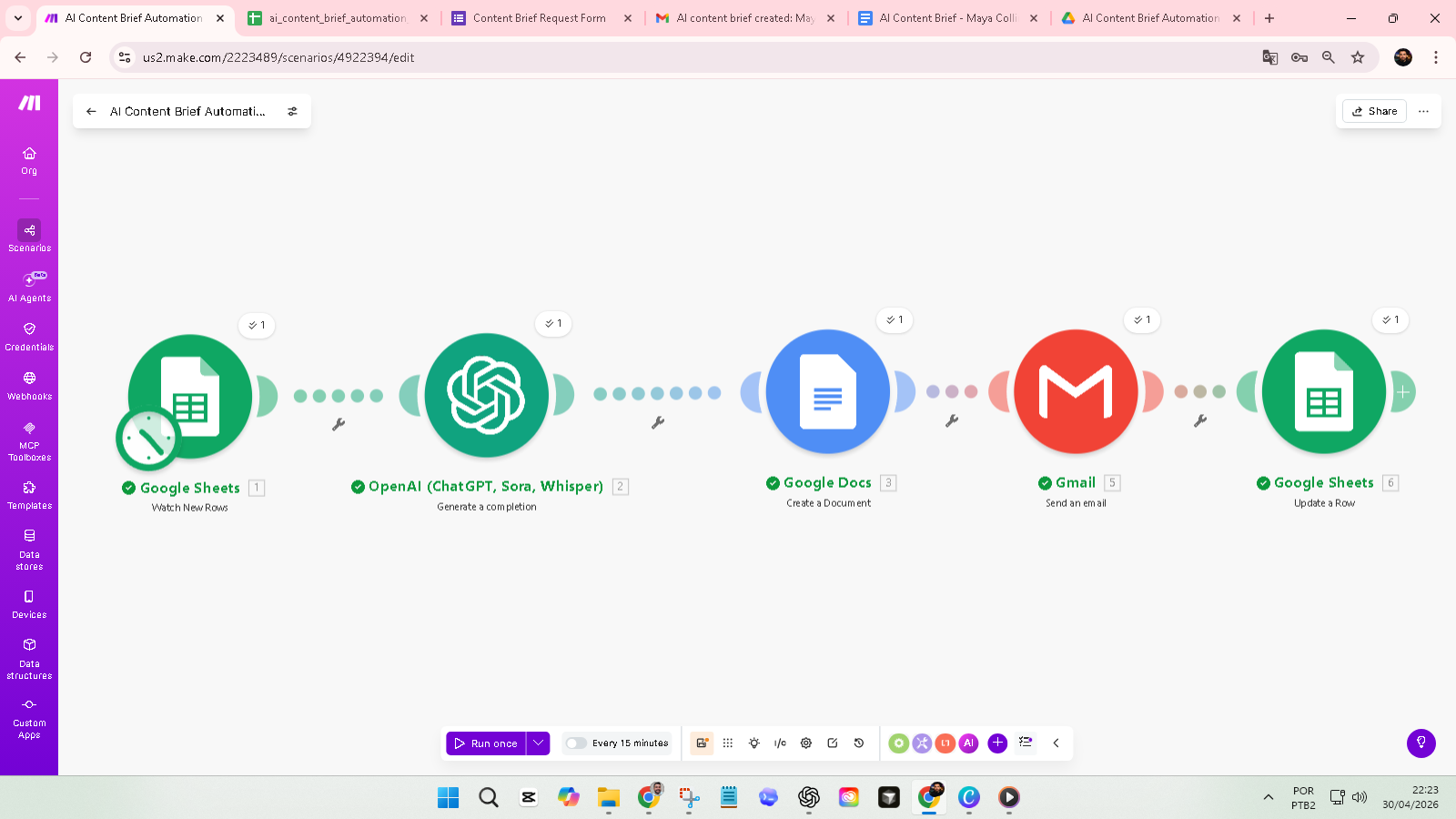This screenshot has height=819, width=1456.
Task: Open Custom Apps in the sidebar
Action: click(x=29, y=718)
